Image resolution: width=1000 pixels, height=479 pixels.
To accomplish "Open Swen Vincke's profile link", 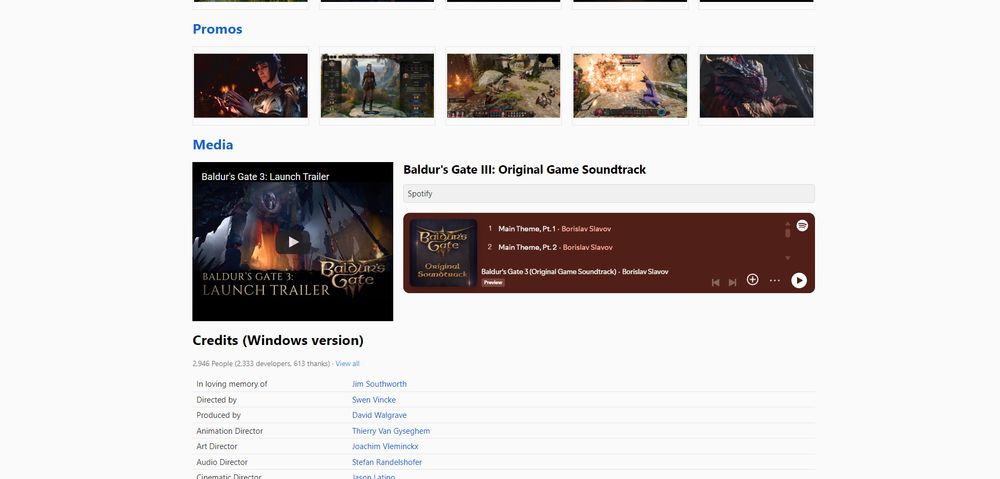I will pyautogui.click(x=374, y=400).
